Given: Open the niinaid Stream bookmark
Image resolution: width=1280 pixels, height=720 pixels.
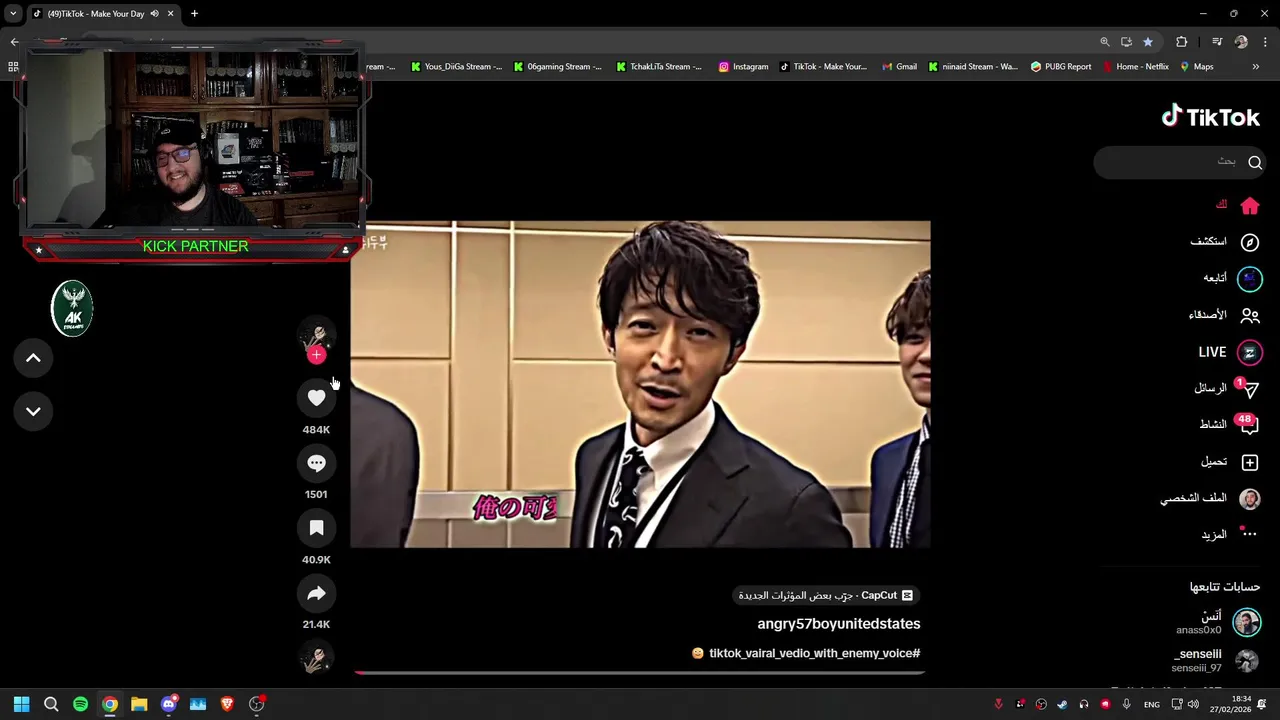Looking at the screenshot, I should [x=973, y=67].
